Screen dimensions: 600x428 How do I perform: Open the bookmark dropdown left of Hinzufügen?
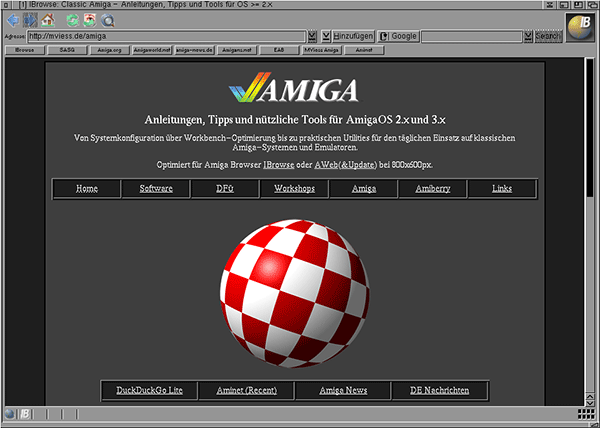click(x=326, y=36)
